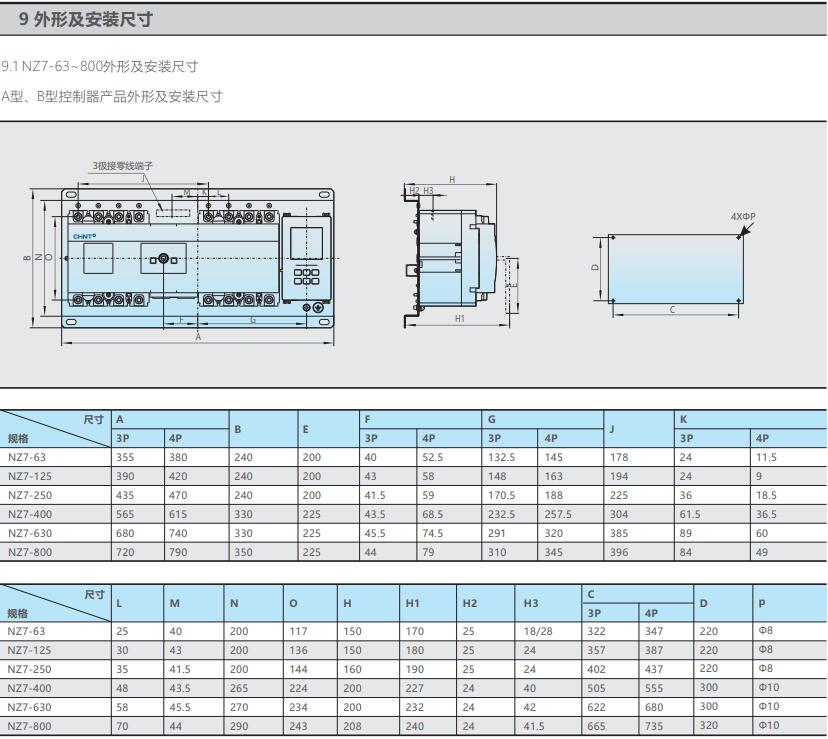Image resolution: width=828 pixels, height=739 pixels.
Task: Click the "P" column header in the second table
Action: (761, 603)
